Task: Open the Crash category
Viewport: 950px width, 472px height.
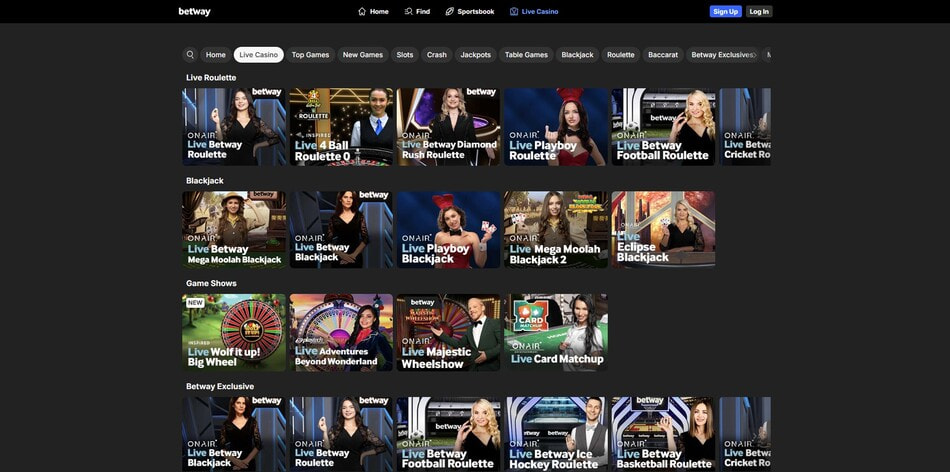Action: (x=436, y=55)
